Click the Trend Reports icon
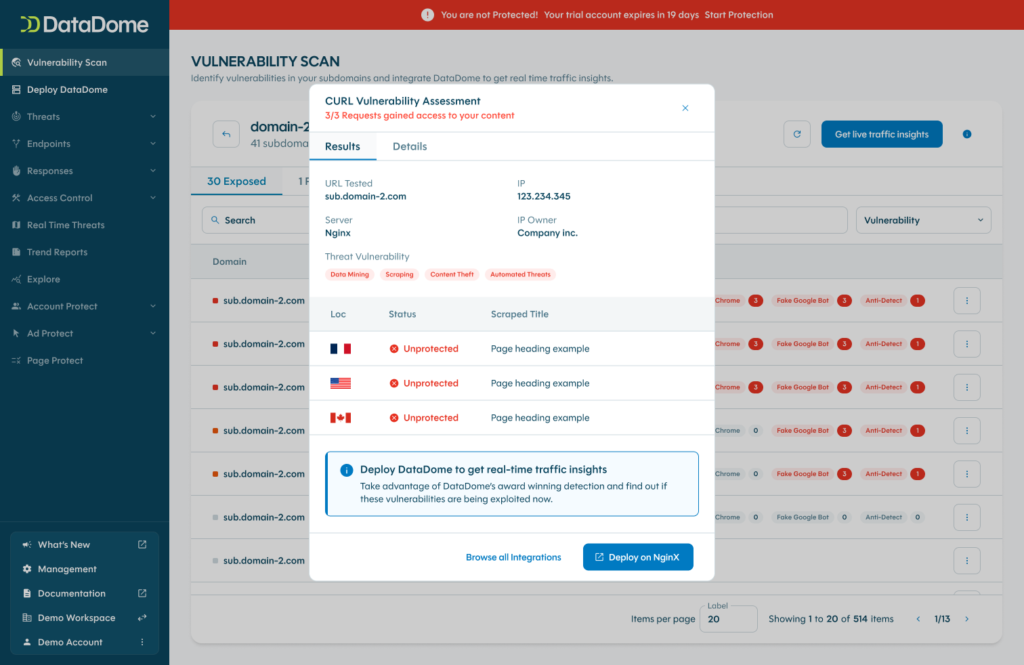Viewport: 1024px width, 665px height. point(16,252)
